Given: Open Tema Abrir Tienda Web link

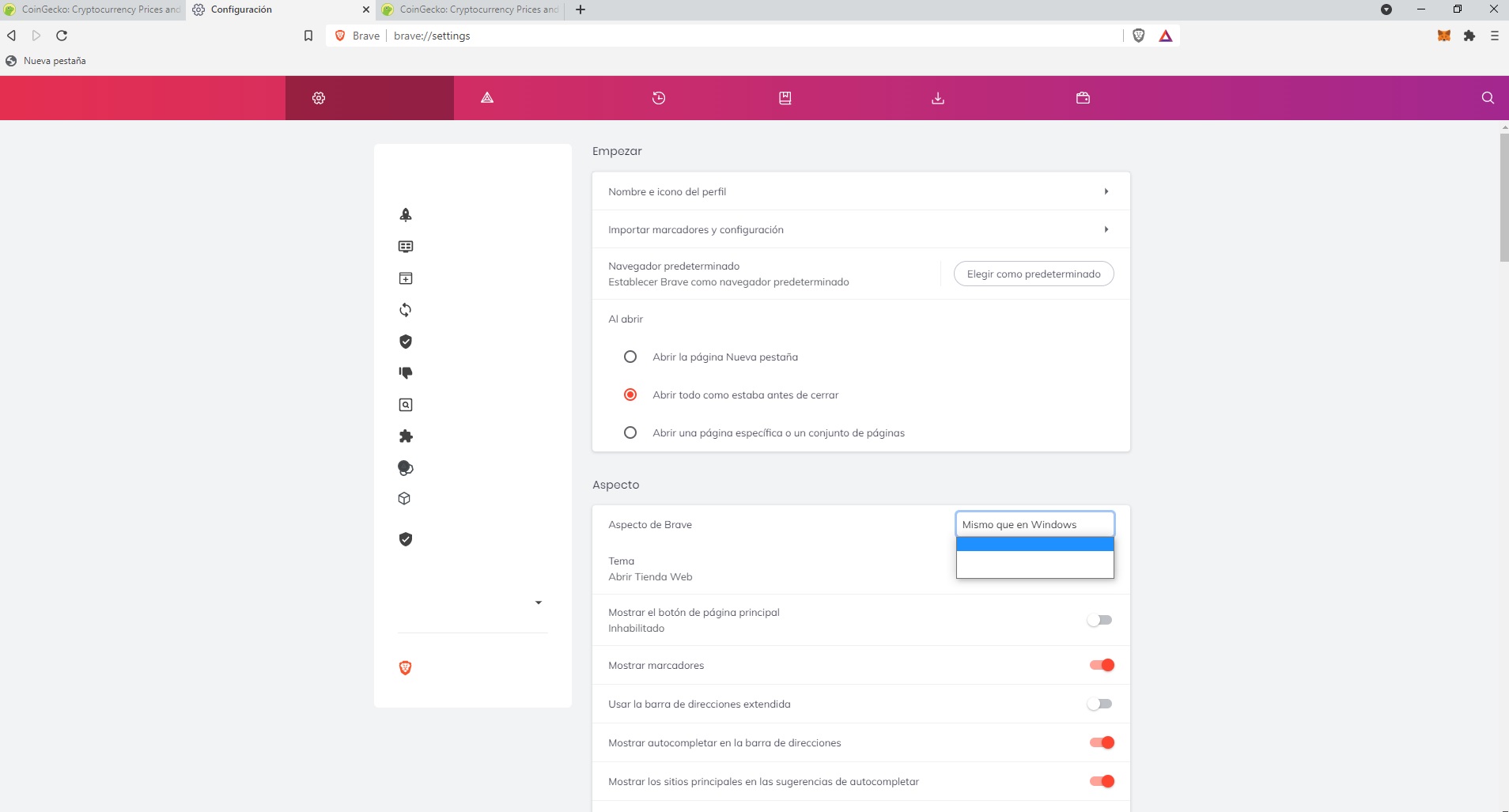Looking at the screenshot, I should click(x=650, y=569).
